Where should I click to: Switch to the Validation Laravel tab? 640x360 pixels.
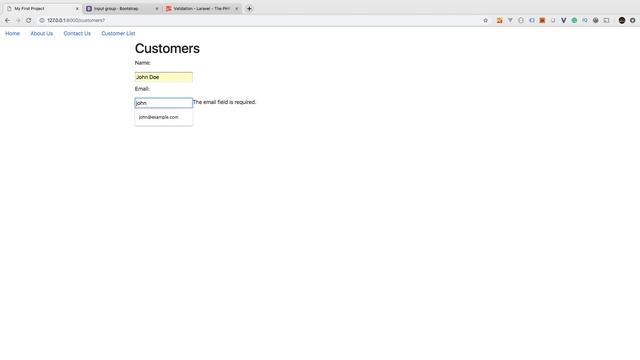pos(202,9)
